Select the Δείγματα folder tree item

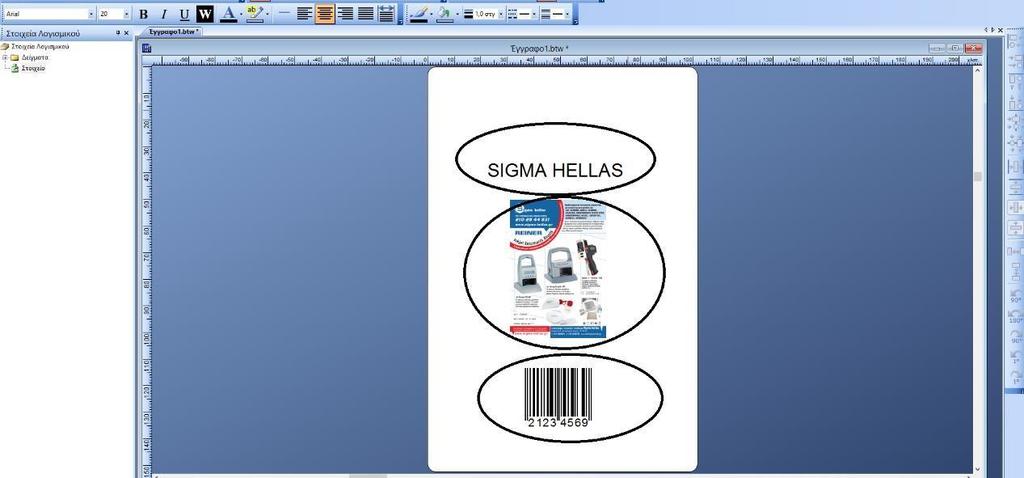click(35, 57)
